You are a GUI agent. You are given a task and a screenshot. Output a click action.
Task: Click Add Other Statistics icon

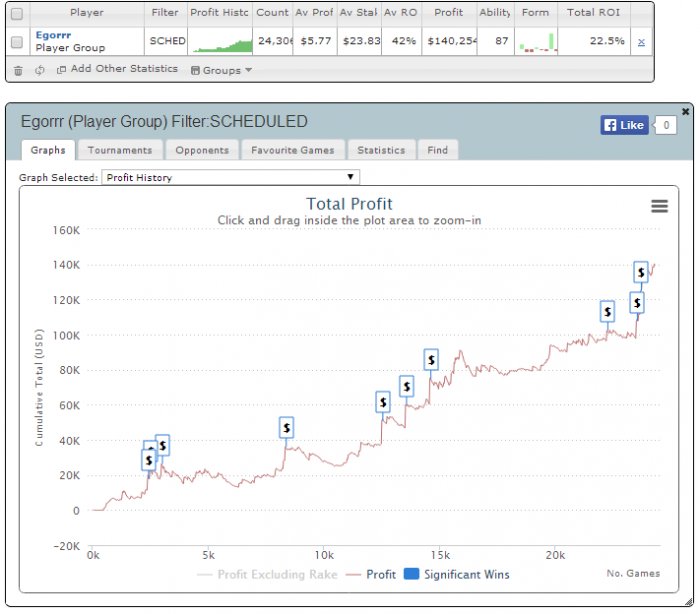point(61,69)
